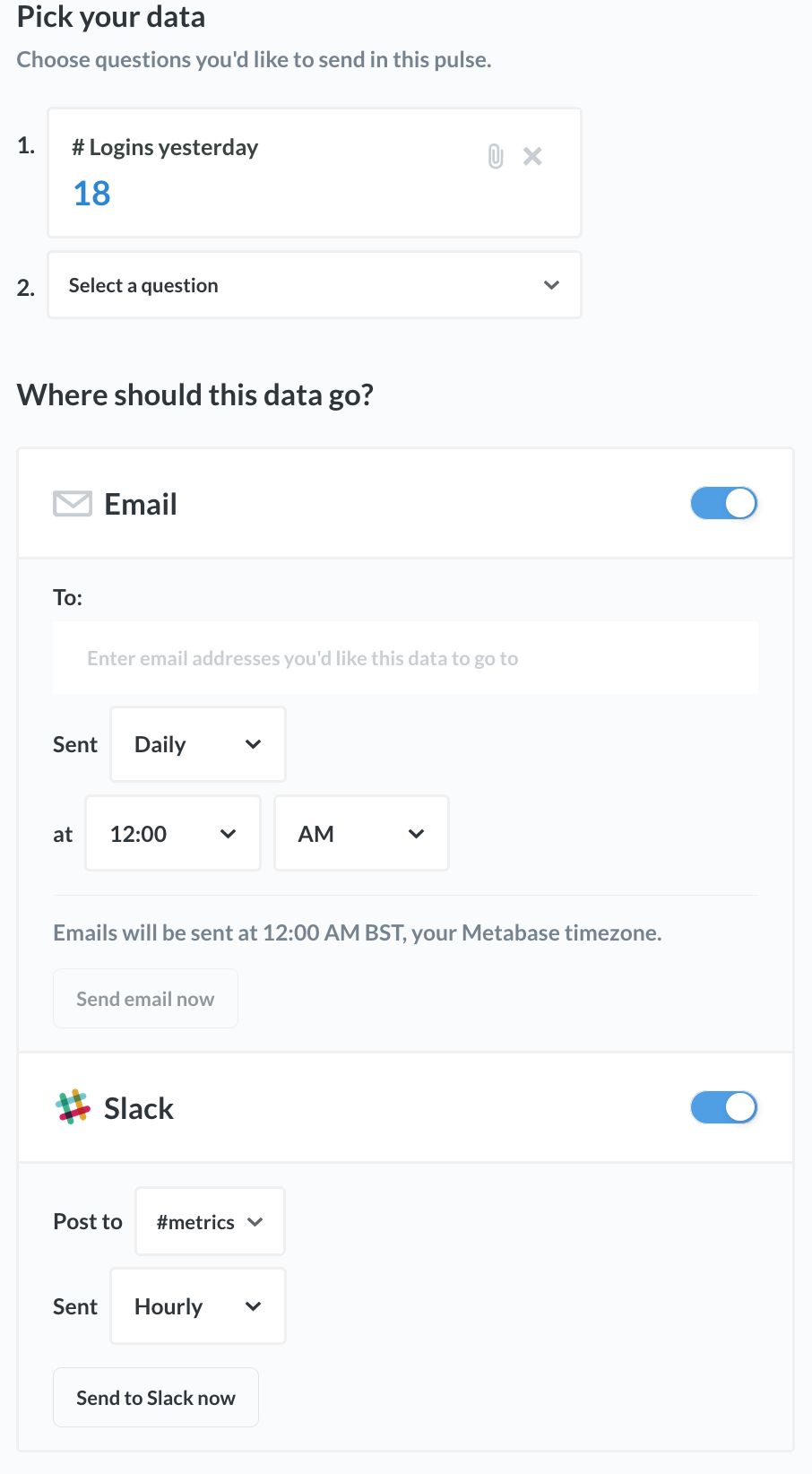Open the 12:00 time dropdown

pos(172,833)
